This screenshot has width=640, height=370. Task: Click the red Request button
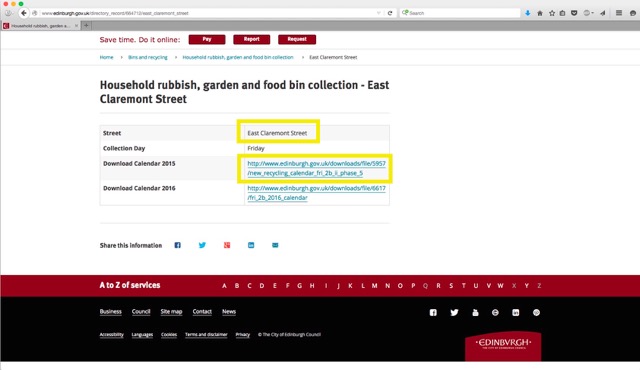(x=297, y=39)
